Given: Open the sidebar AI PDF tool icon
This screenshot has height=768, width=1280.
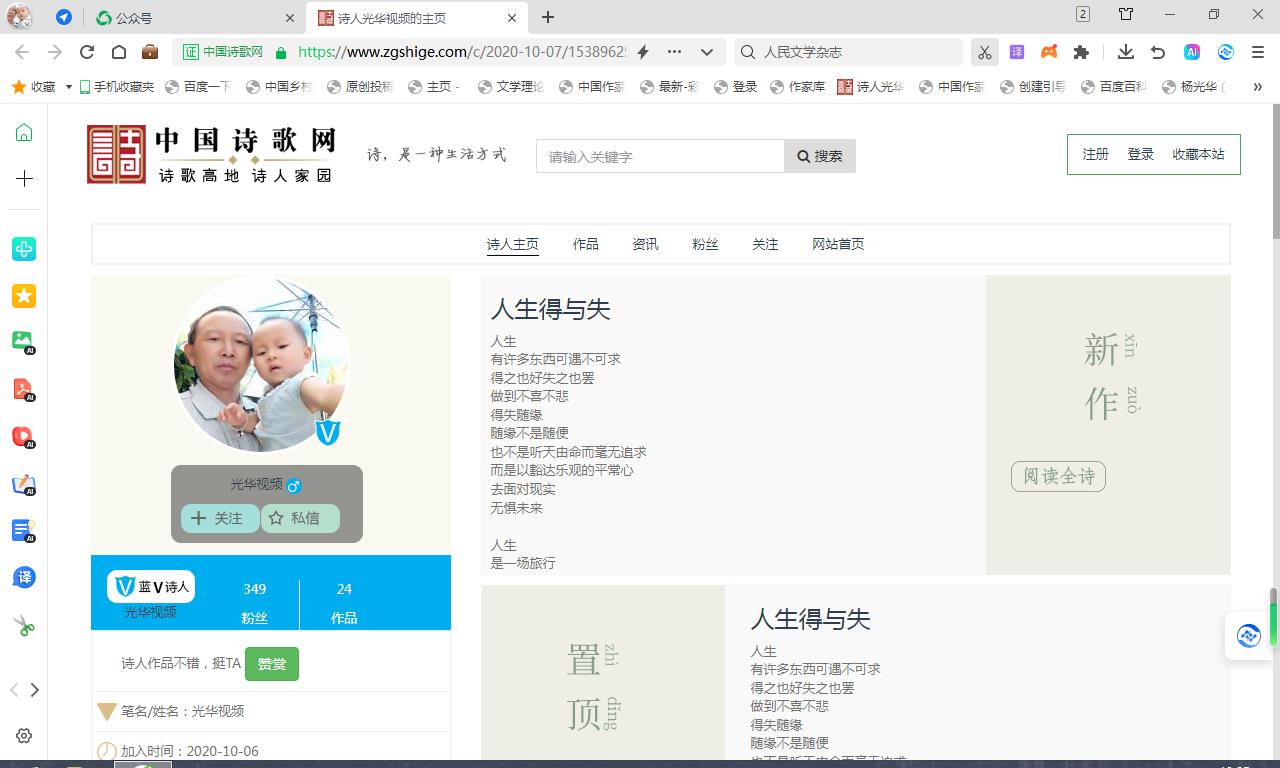Looking at the screenshot, I should [x=24, y=389].
